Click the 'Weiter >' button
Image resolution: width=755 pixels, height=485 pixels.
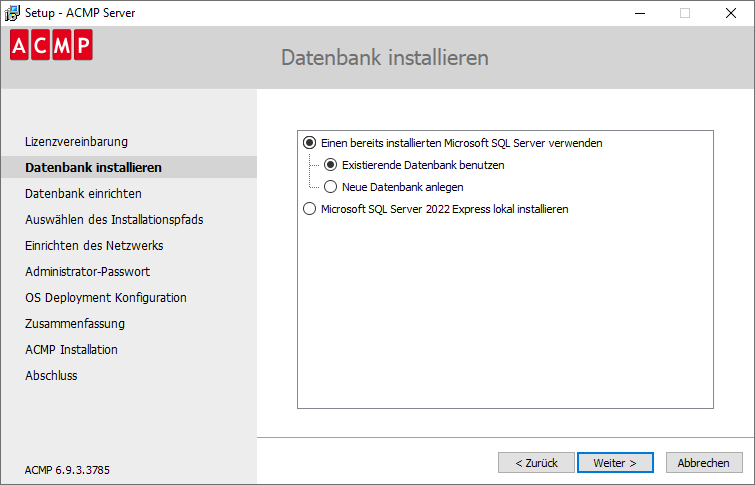point(615,463)
